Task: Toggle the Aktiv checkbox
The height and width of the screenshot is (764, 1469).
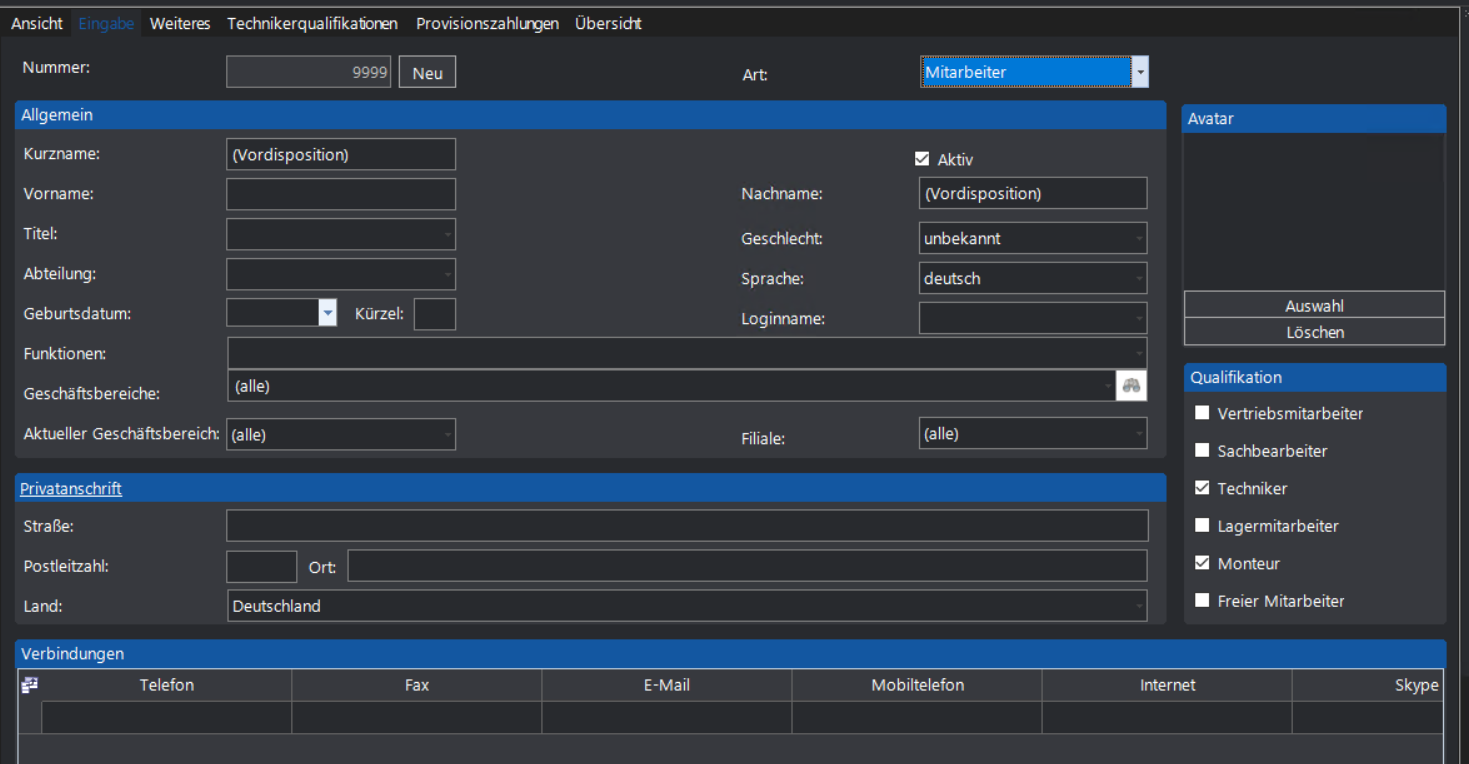Action: tap(922, 159)
